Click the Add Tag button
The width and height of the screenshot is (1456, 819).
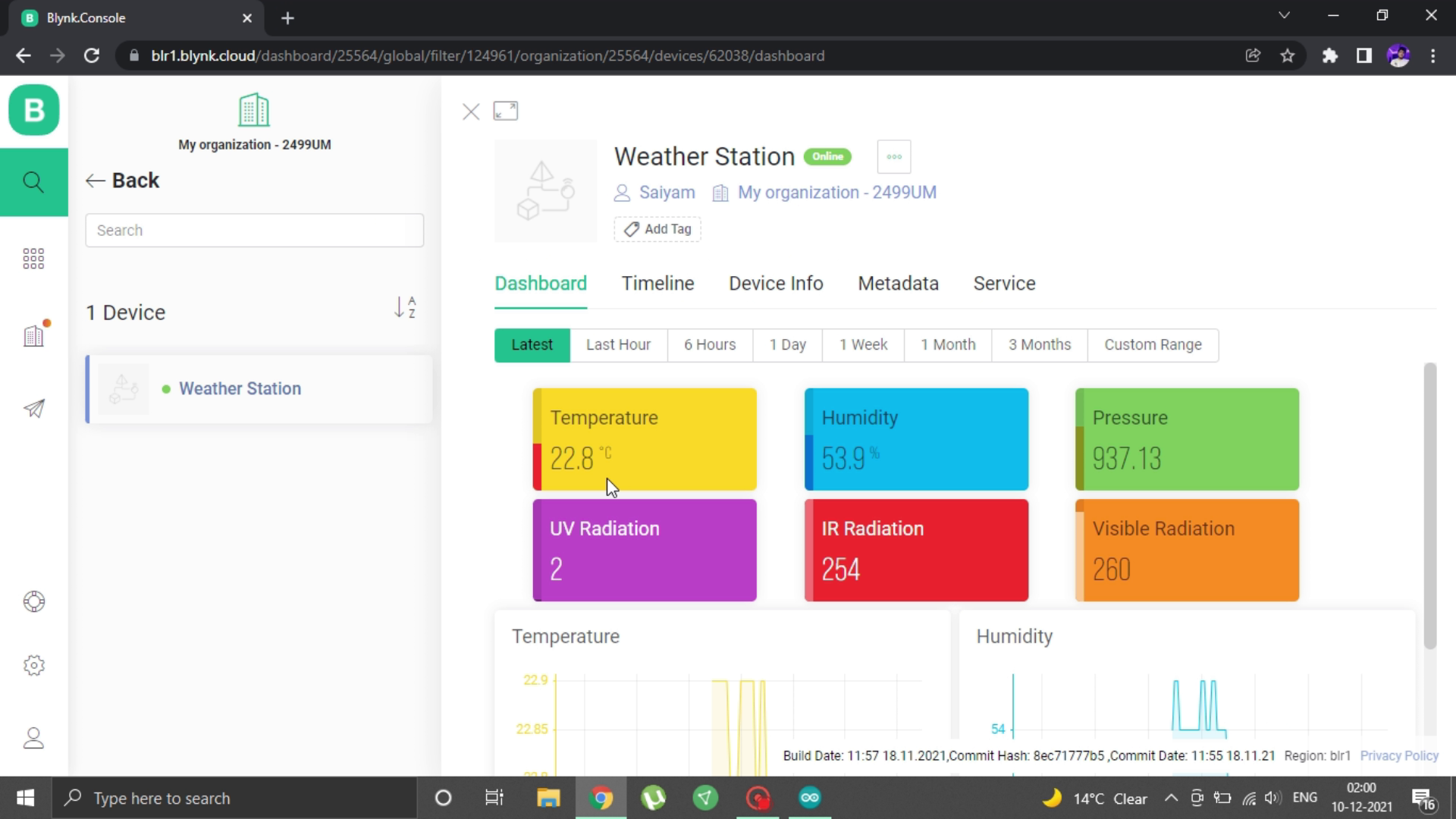tap(657, 229)
